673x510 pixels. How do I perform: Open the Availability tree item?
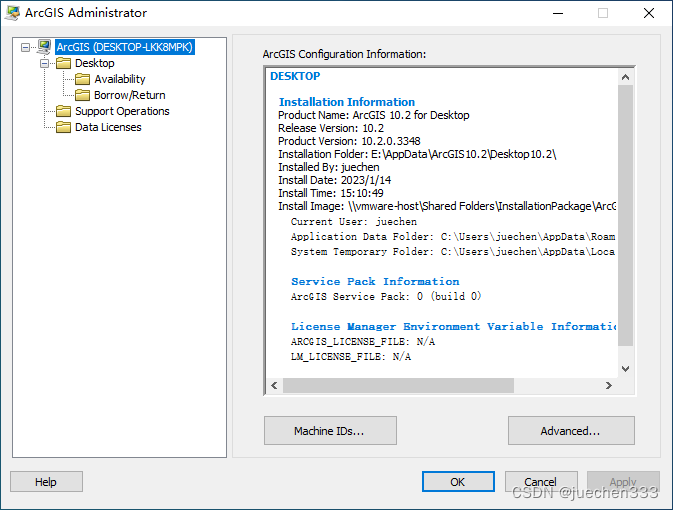click(120, 79)
